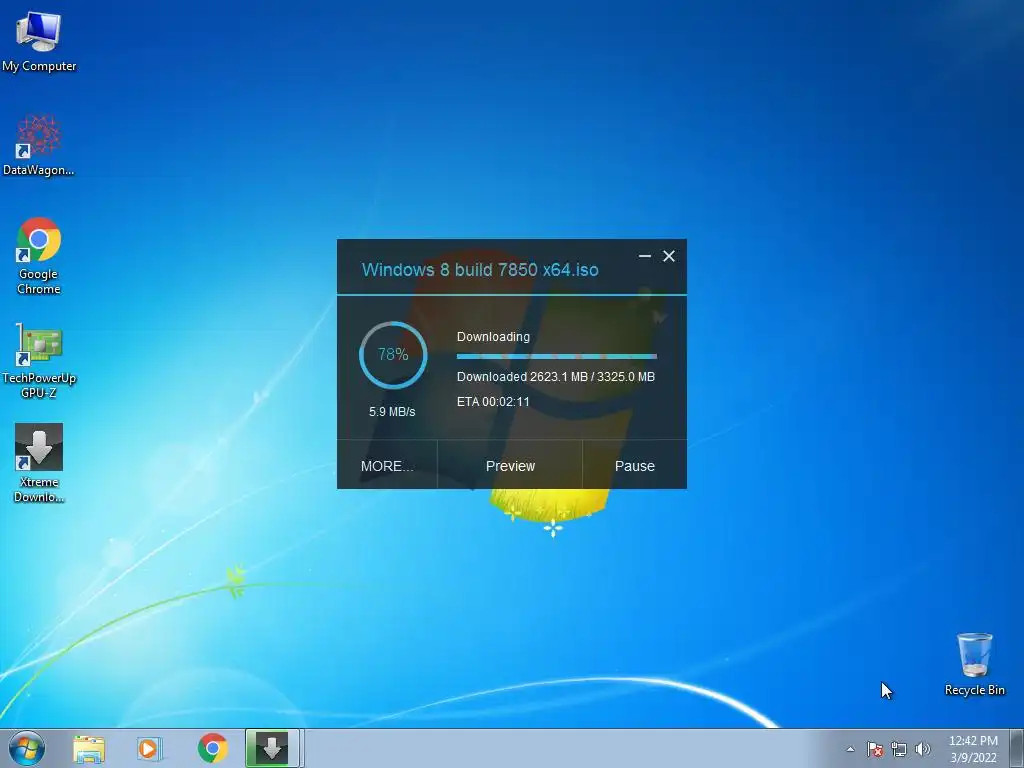Select the Recycle Bin icon

[x=974, y=664]
